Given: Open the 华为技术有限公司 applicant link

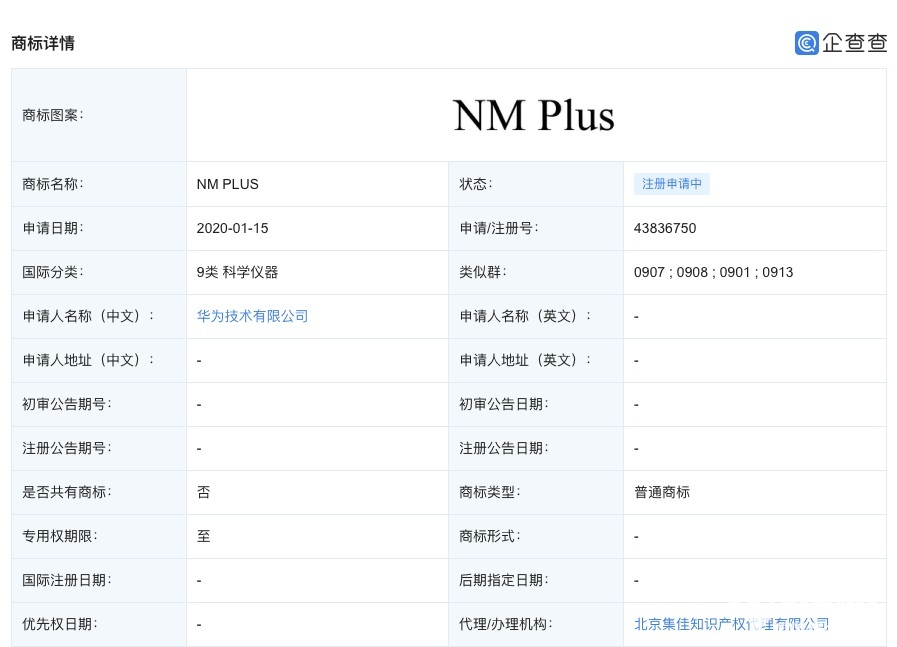Looking at the screenshot, I should tap(252, 316).
